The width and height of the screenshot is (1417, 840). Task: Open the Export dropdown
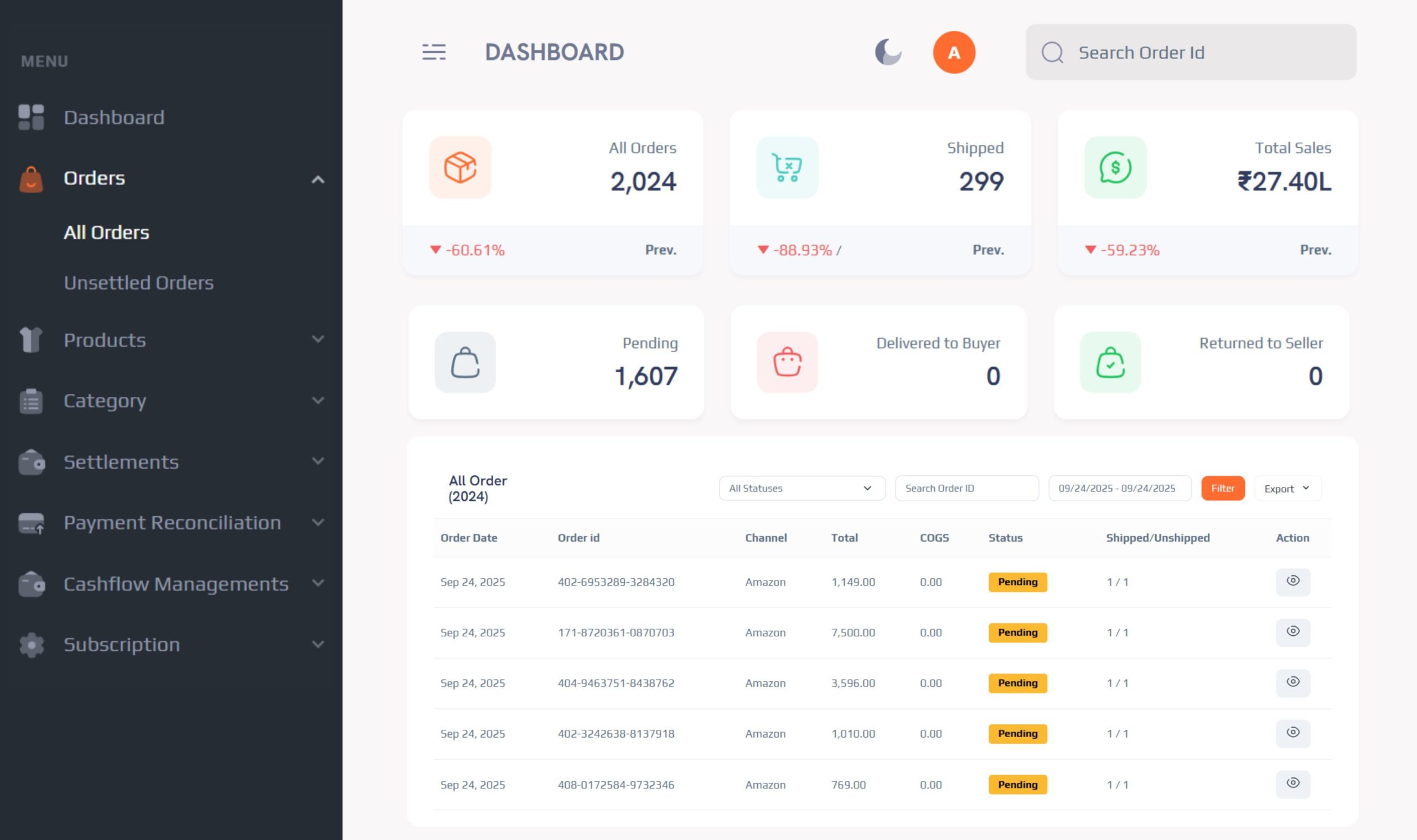pyautogui.click(x=1287, y=488)
